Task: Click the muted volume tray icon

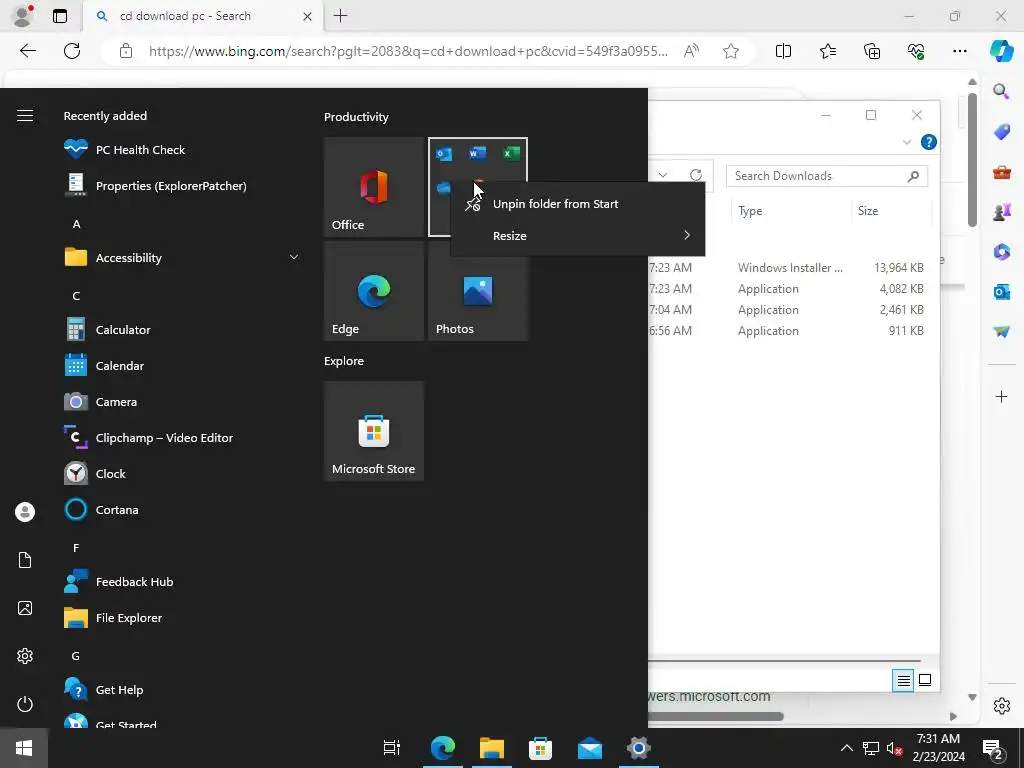Action: point(895,748)
